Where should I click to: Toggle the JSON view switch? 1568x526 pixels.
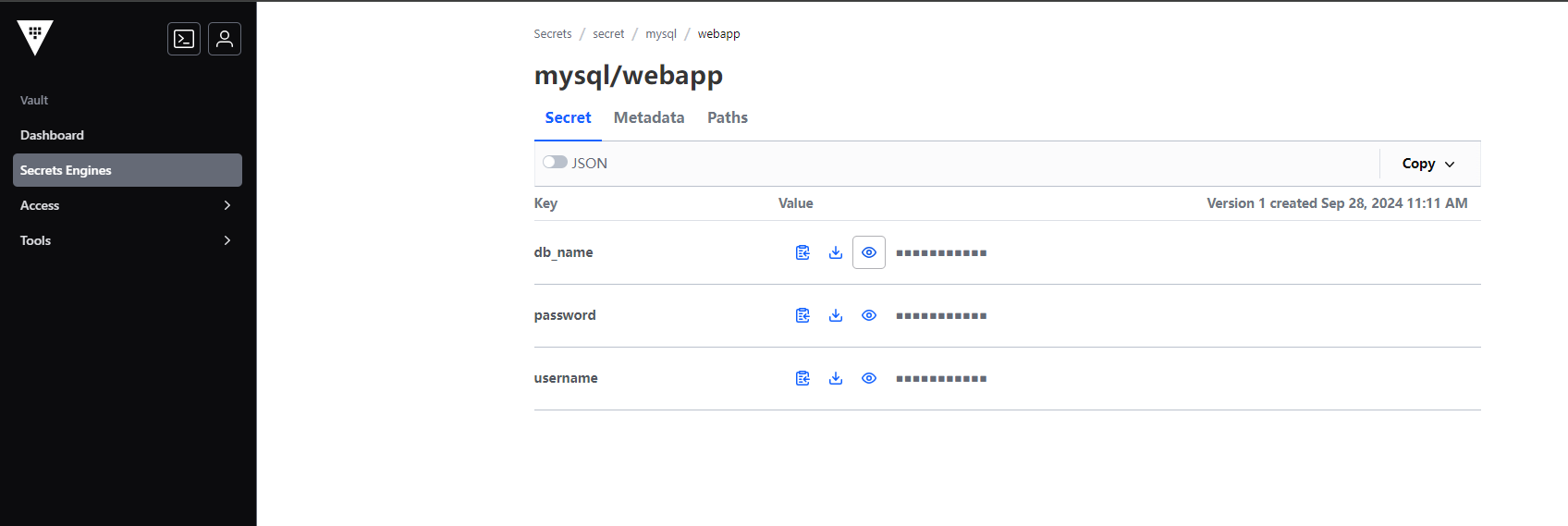coord(555,162)
